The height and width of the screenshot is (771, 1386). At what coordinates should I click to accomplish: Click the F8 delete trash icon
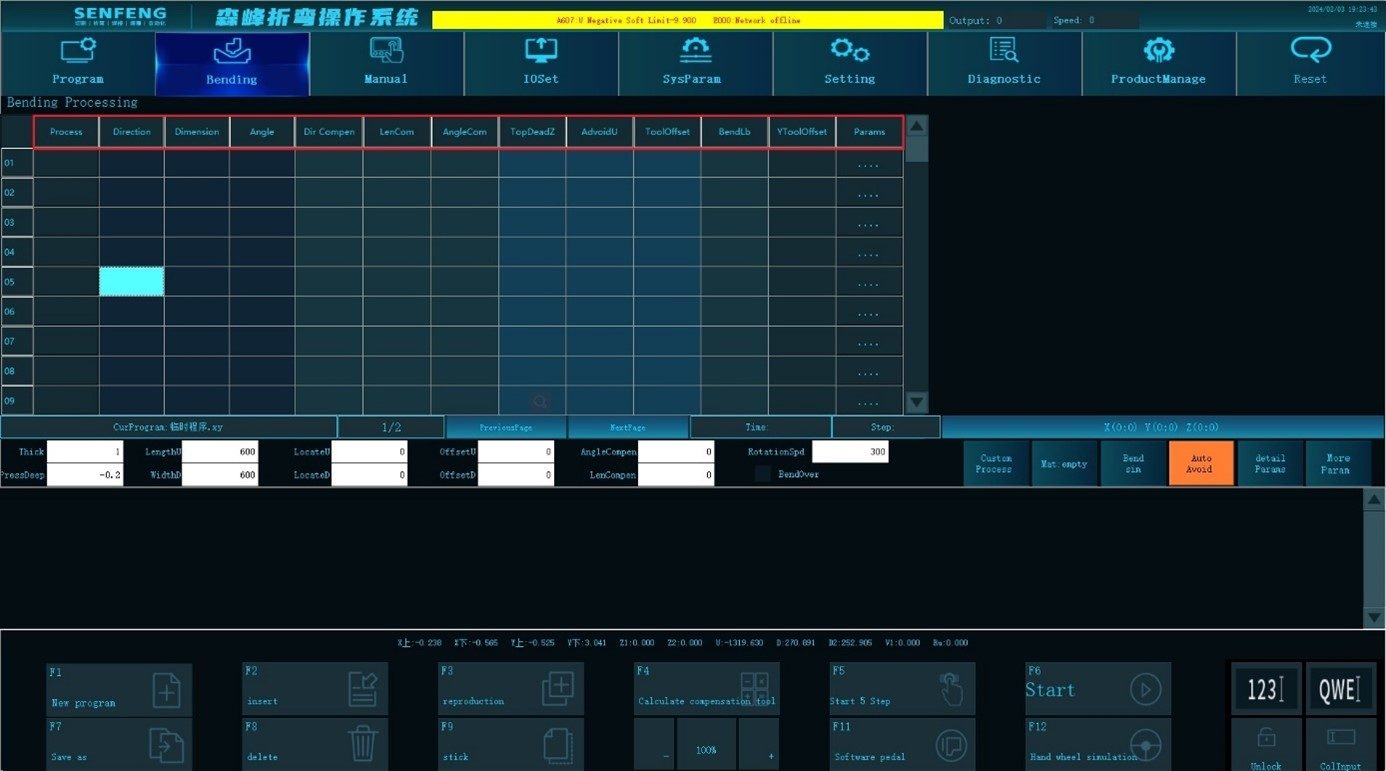pyautogui.click(x=362, y=744)
